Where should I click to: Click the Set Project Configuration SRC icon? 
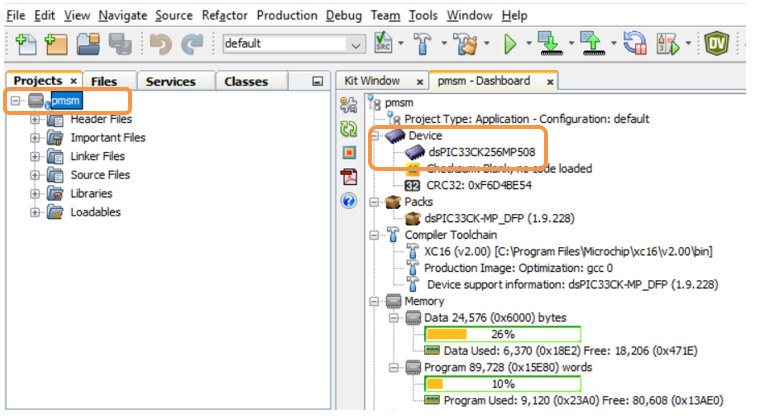click(383, 43)
